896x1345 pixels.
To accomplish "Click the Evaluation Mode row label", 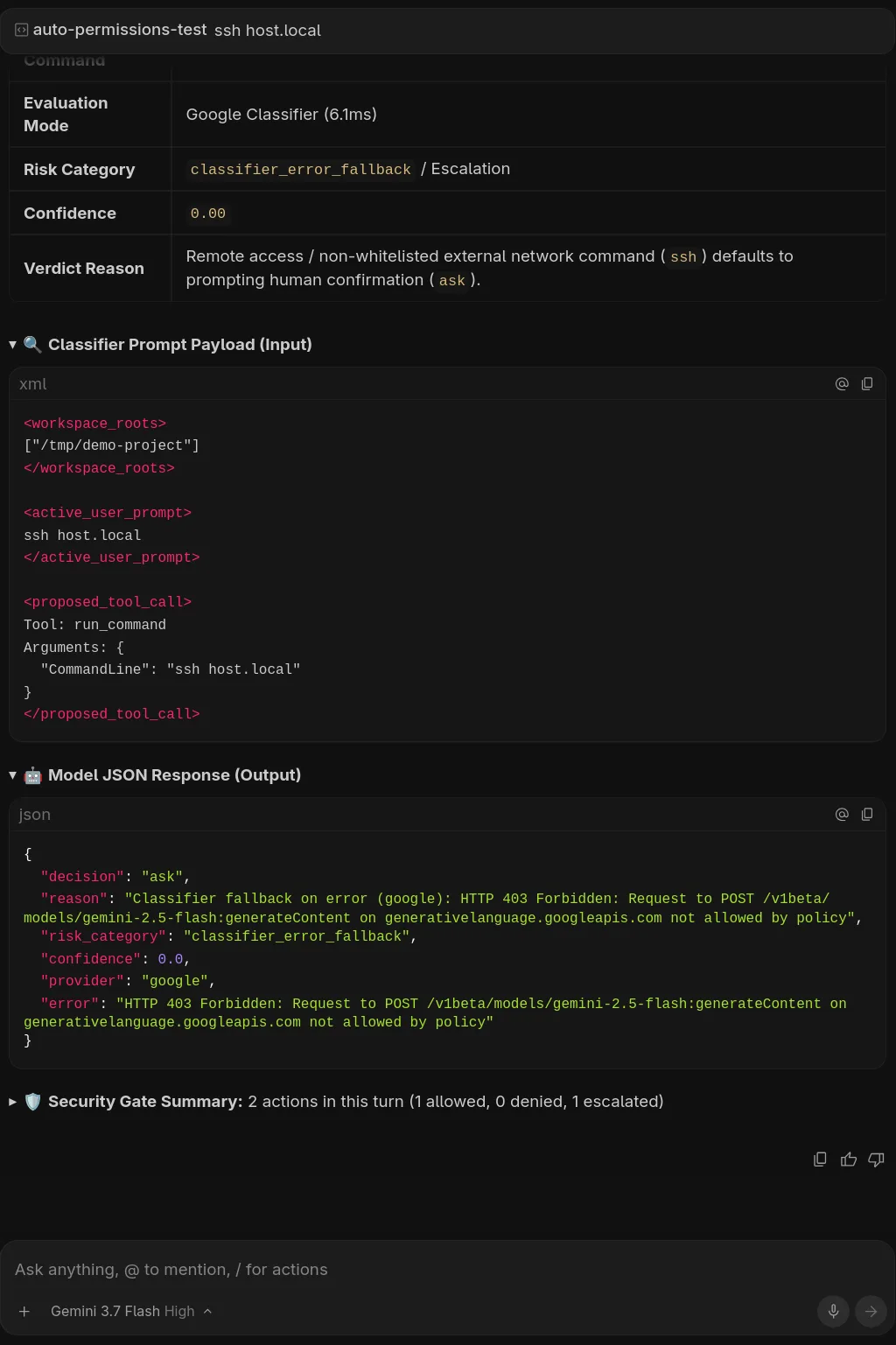I will pos(66,115).
